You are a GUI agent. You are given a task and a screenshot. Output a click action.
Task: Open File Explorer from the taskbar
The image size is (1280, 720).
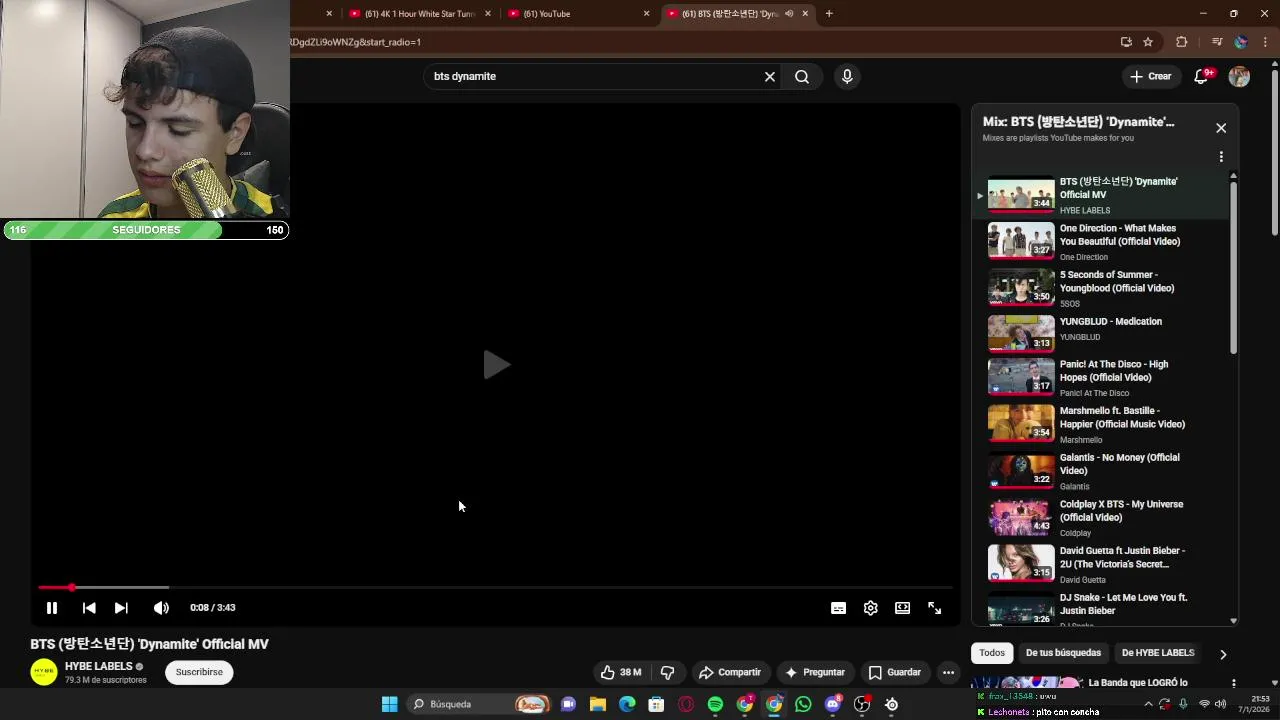pyautogui.click(x=597, y=704)
